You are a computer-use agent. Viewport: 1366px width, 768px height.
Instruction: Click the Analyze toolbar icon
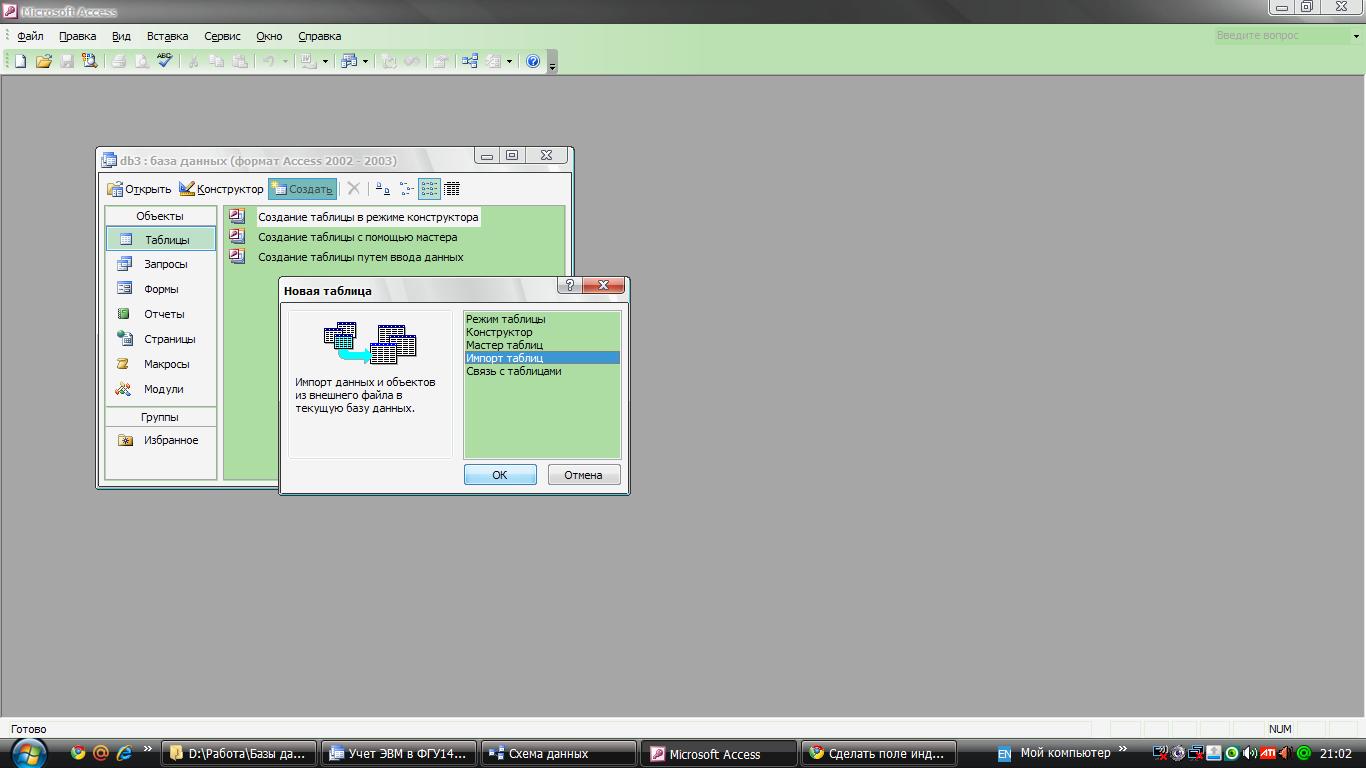tap(348, 61)
